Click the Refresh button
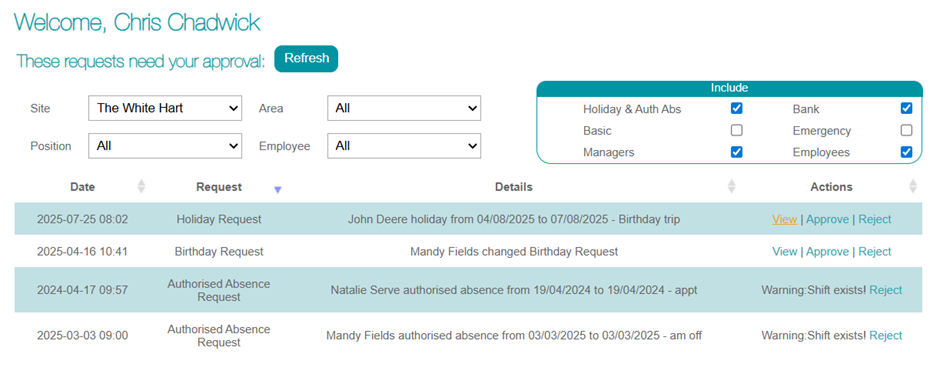 coord(306,59)
